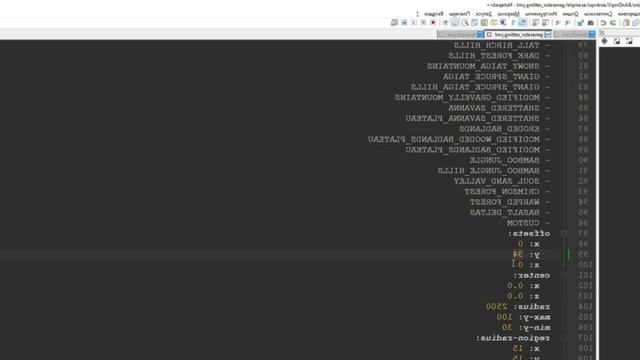
Task: Click the MODIFIED_WOODED_BADLANDS_PLATEAU line
Action: coord(459,139)
